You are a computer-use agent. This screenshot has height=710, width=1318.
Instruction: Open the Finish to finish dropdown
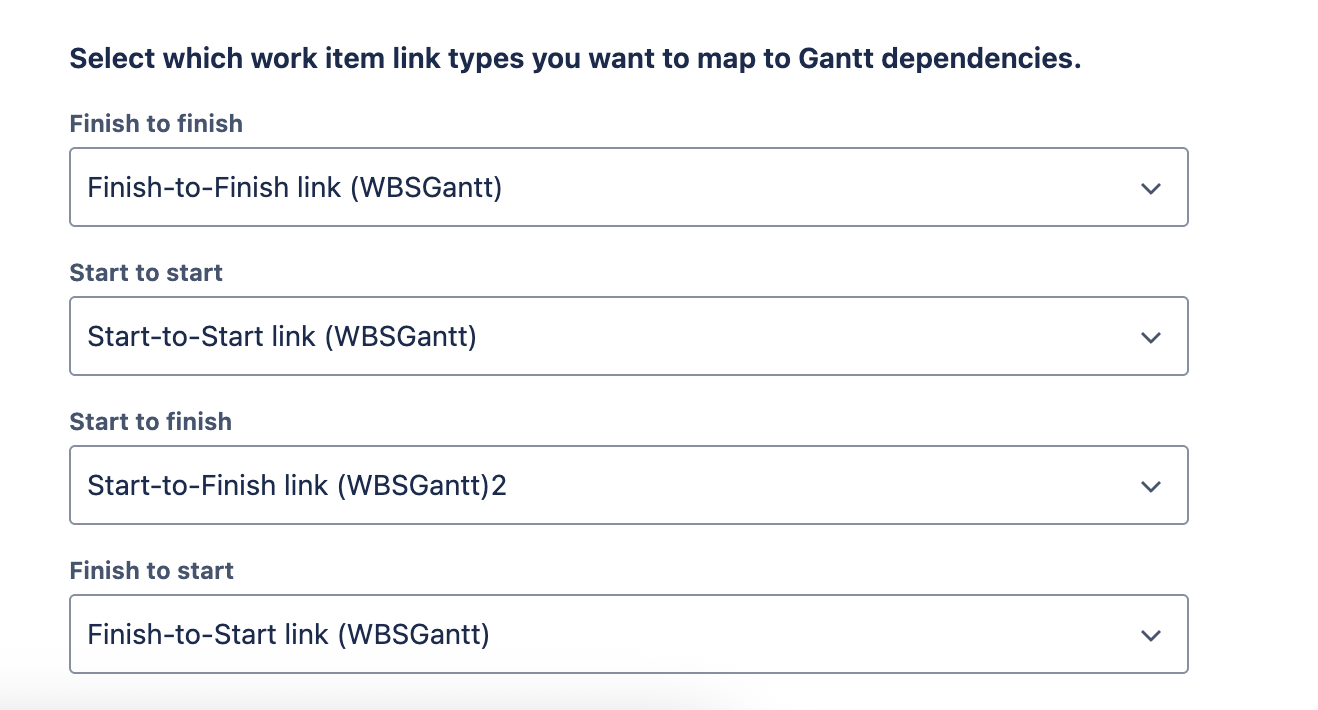click(x=628, y=188)
